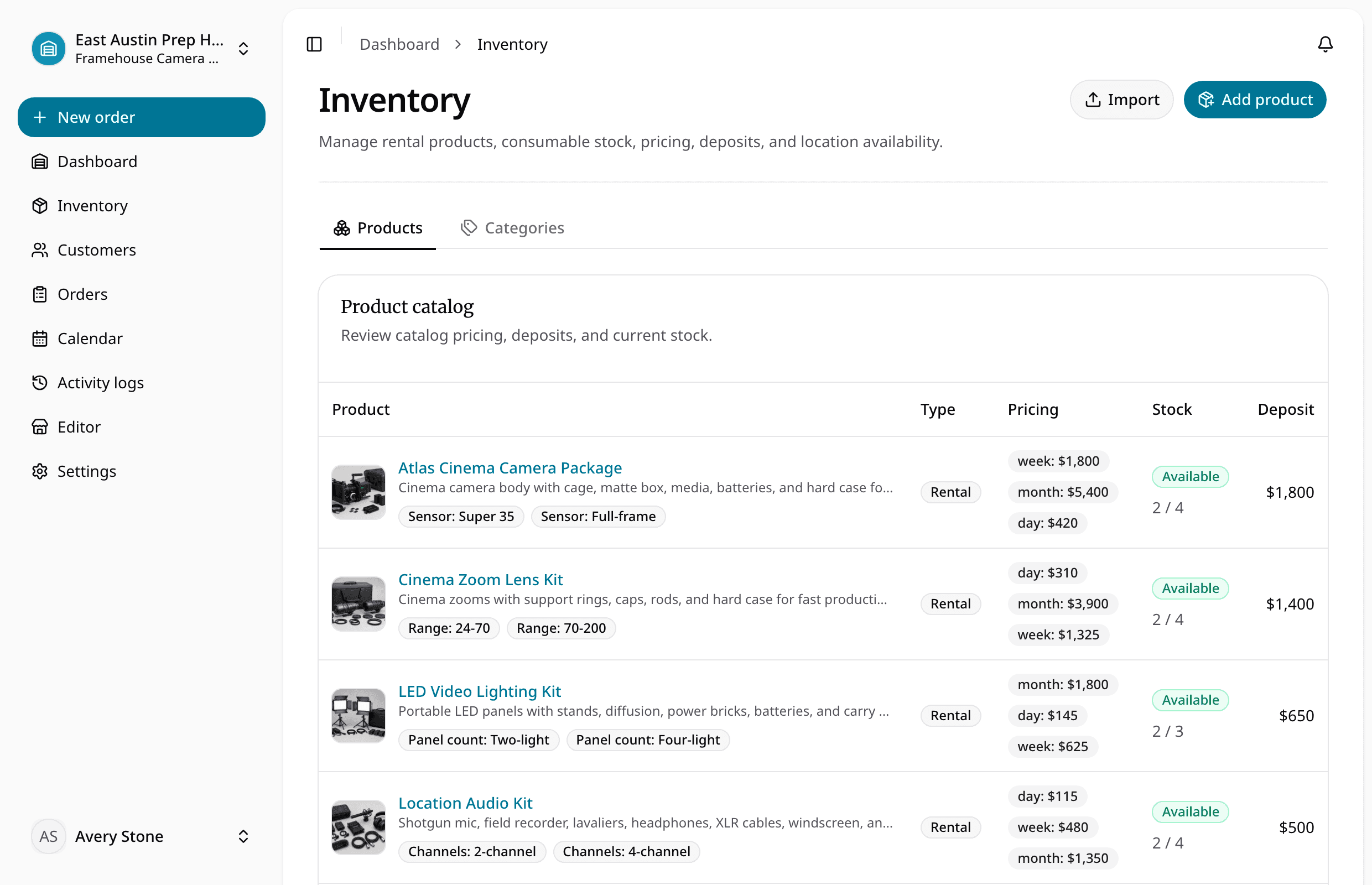This screenshot has height=885, width=1372.
Task: Click the Rental badge for Location Audio Kit
Action: [950, 827]
